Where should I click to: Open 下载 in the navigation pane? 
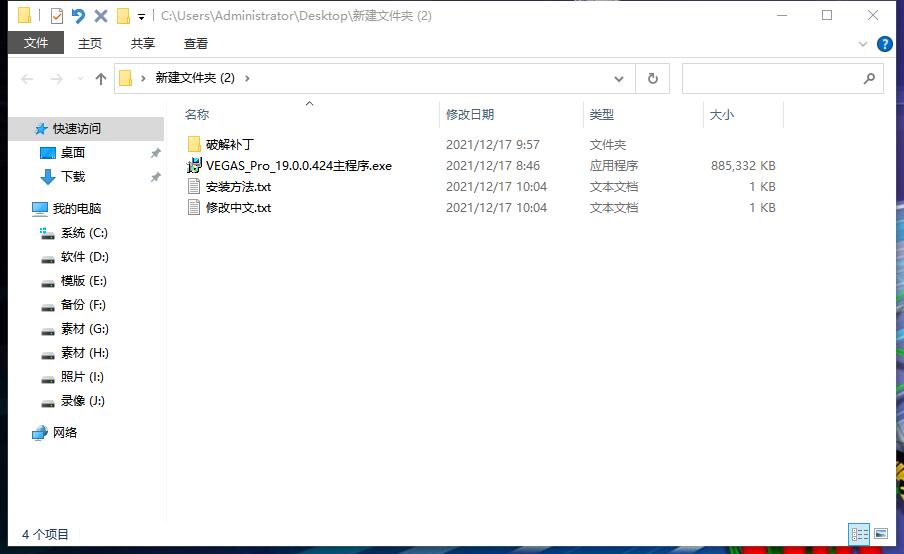pyautogui.click(x=73, y=176)
